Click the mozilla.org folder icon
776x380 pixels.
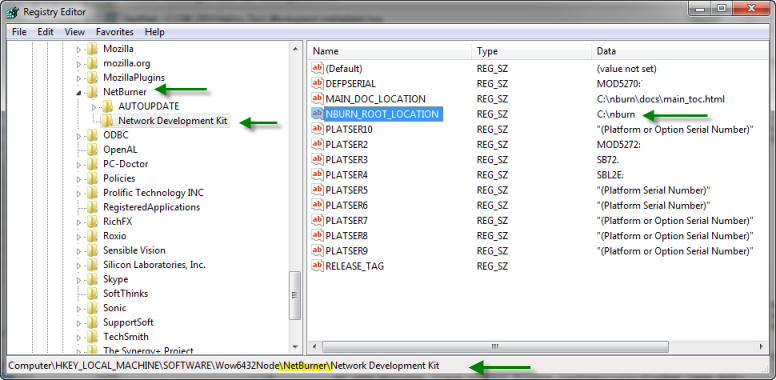click(x=92, y=63)
